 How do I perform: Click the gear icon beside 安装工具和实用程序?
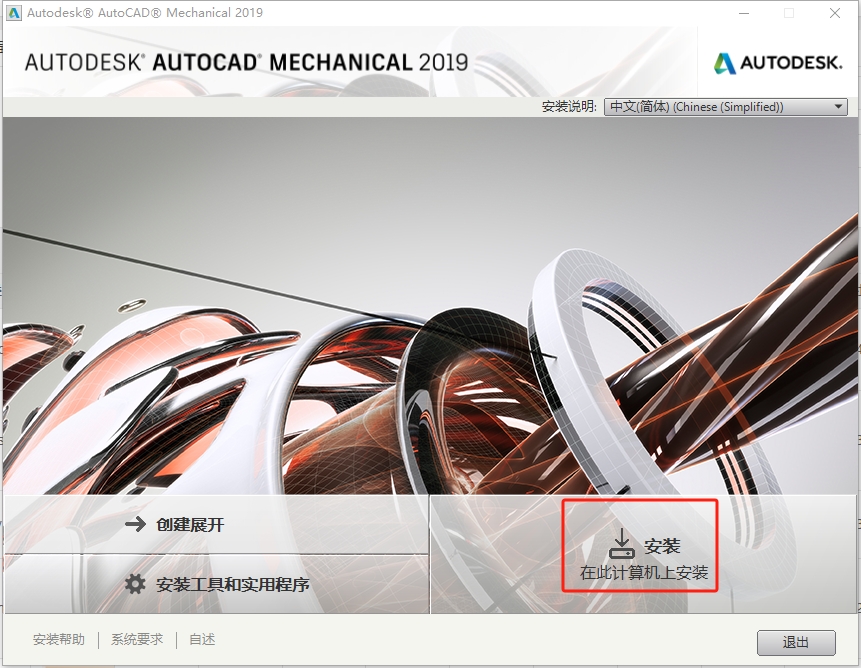point(135,584)
